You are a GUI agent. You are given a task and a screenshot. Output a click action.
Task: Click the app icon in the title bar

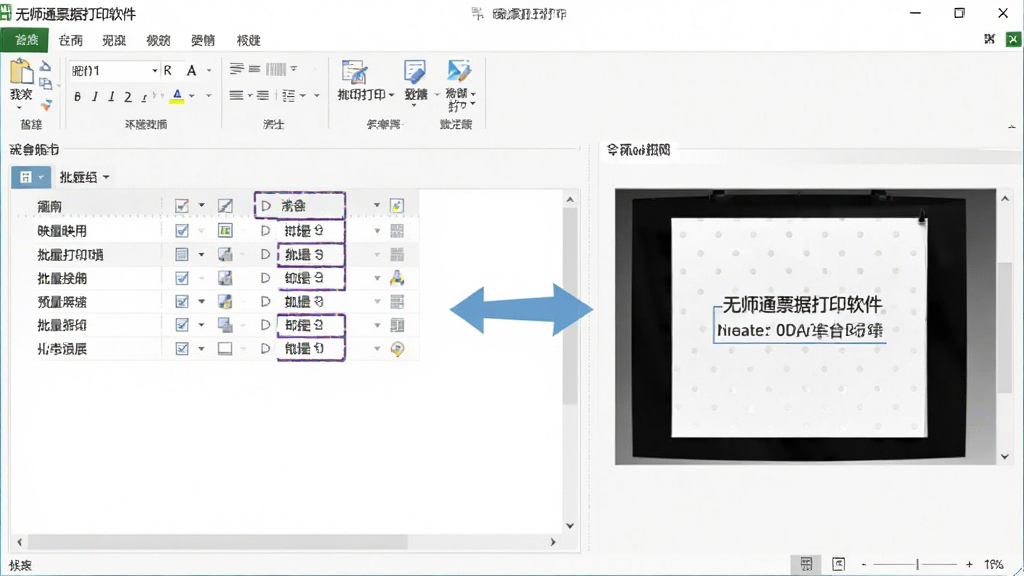[x=6, y=12]
